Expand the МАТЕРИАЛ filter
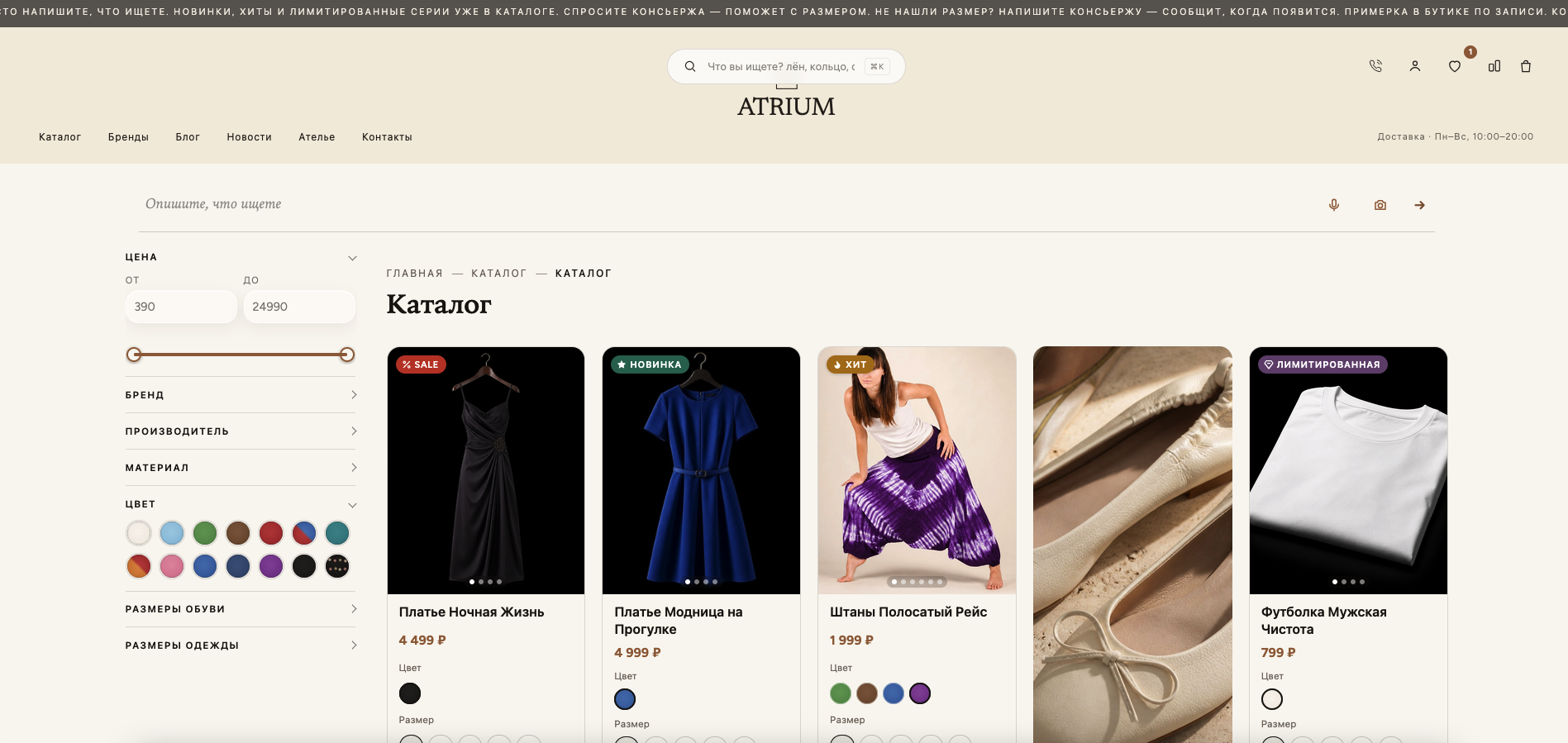Viewport: 1568px width, 743px height. tap(241, 468)
